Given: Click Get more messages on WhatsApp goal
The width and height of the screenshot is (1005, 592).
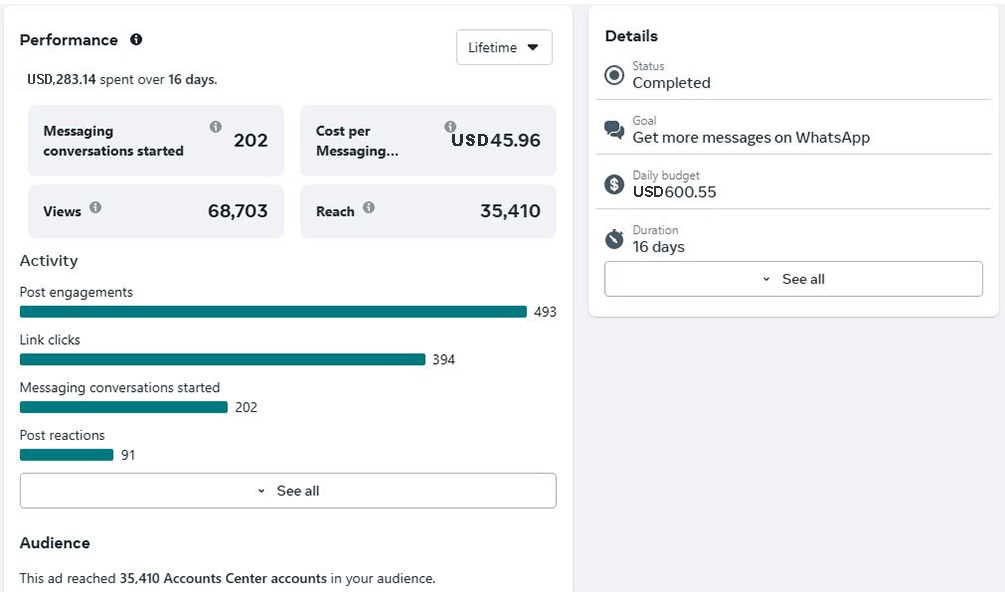Looking at the screenshot, I should pos(751,138).
